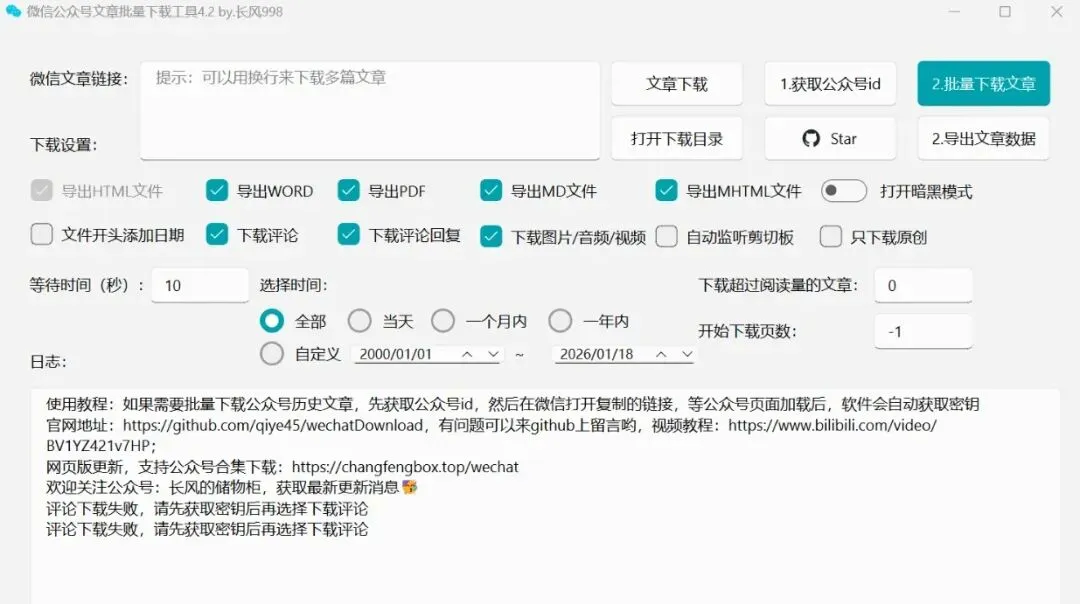
Task: Uncheck 下载评论回复 checkbox
Action: tap(349, 235)
